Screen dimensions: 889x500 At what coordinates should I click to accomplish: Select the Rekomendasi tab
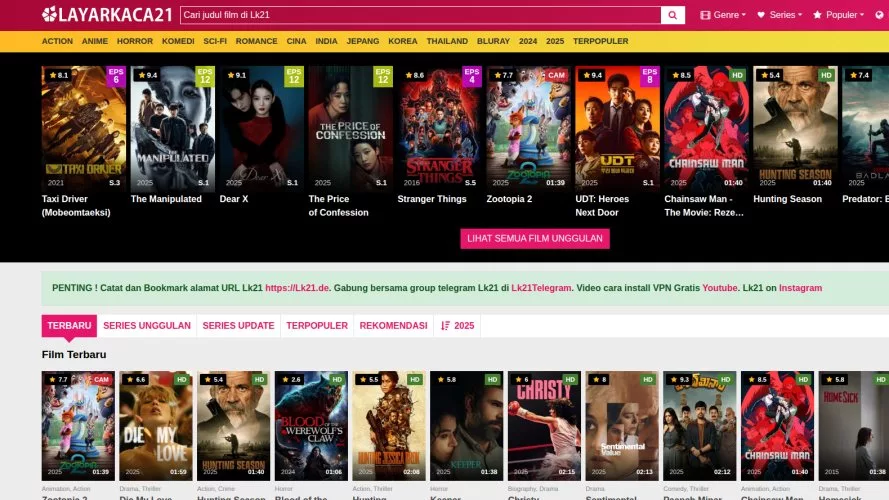[x=393, y=326]
